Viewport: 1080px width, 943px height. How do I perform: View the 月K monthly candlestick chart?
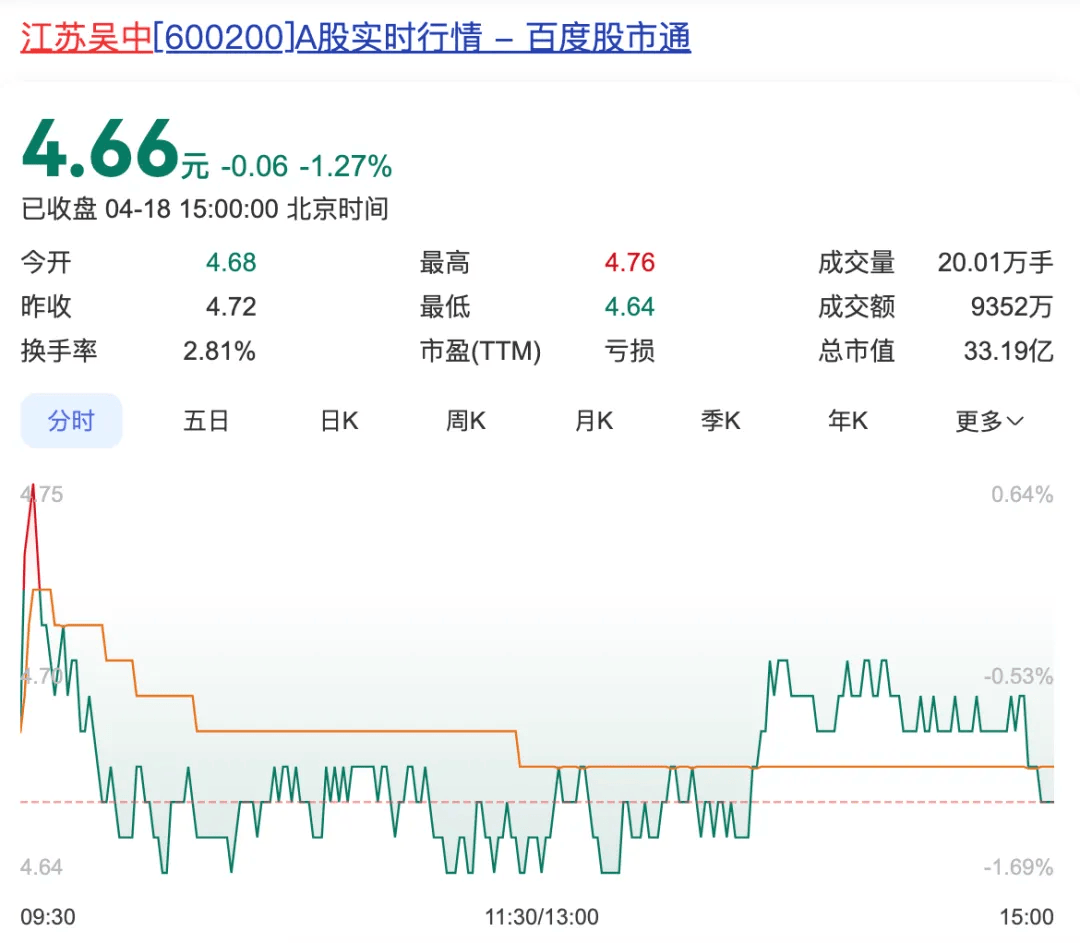click(x=593, y=420)
